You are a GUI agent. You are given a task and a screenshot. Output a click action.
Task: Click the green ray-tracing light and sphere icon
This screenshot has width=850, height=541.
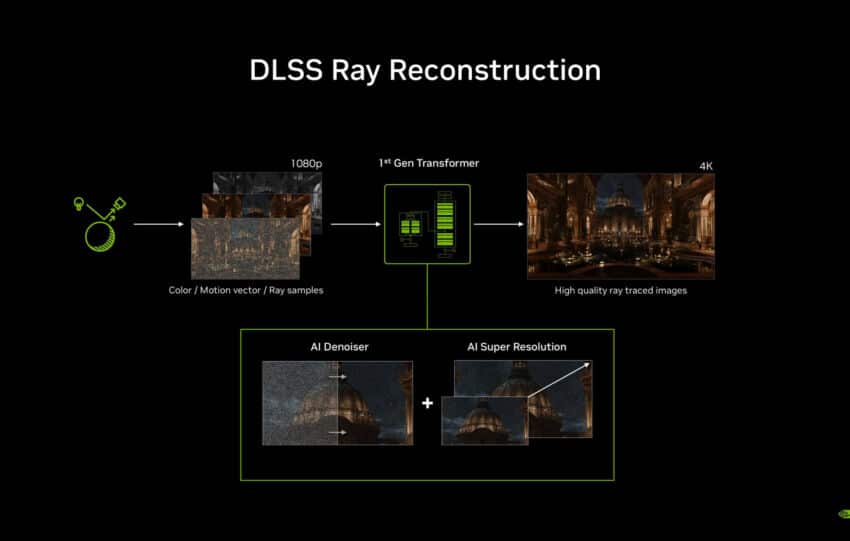[x=100, y=224]
